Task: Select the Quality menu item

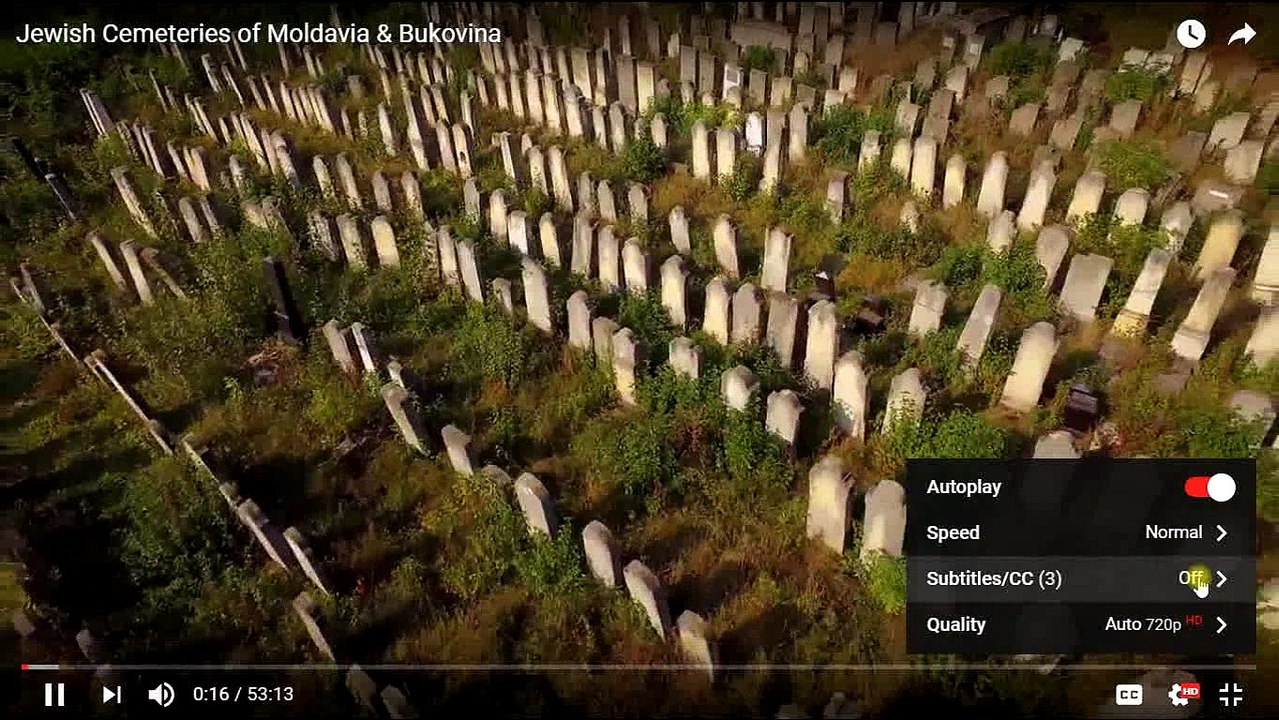Action: pos(1080,625)
